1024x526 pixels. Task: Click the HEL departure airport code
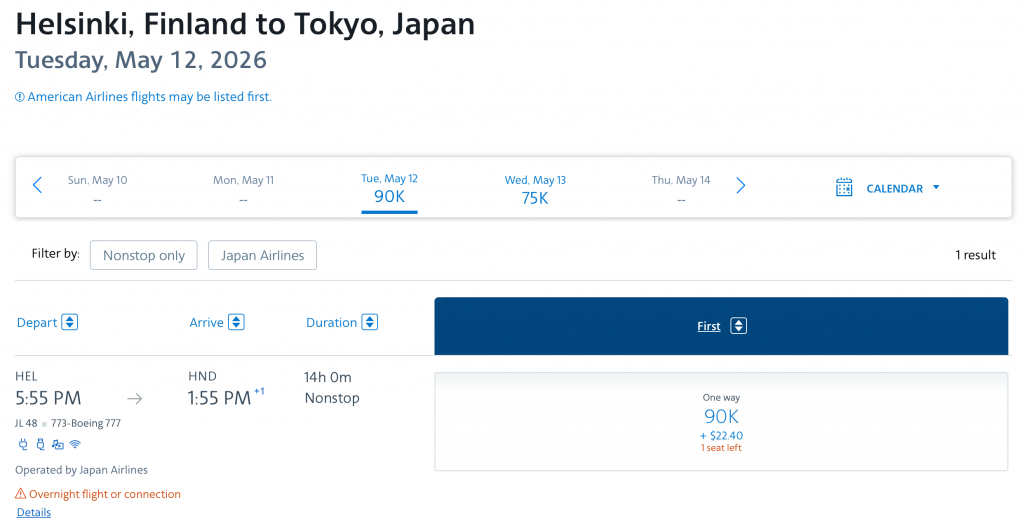point(26,376)
